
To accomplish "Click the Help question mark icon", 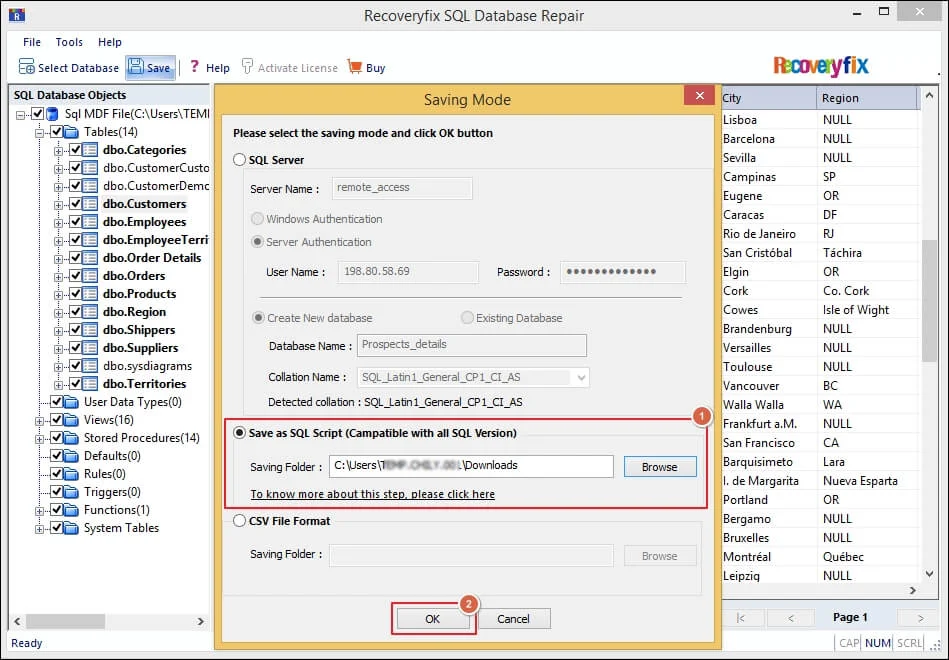I will [194, 66].
